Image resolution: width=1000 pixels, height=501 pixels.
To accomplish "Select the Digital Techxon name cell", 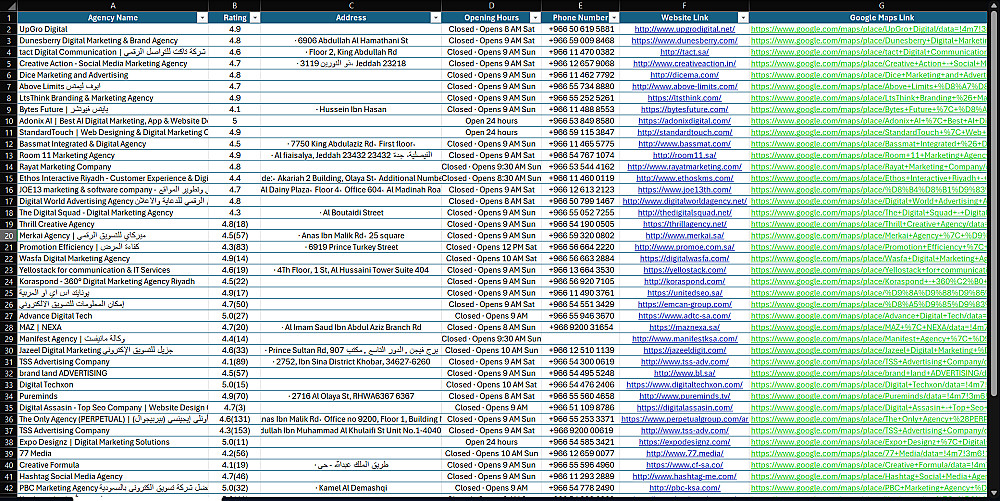I will tap(113, 385).
